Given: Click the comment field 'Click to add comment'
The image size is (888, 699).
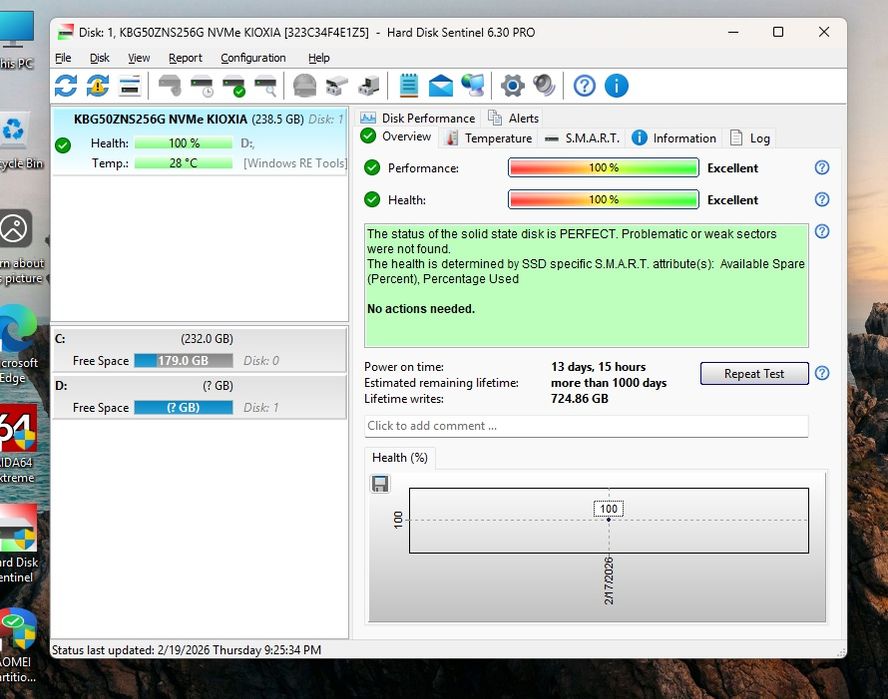Looking at the screenshot, I should click(x=586, y=426).
